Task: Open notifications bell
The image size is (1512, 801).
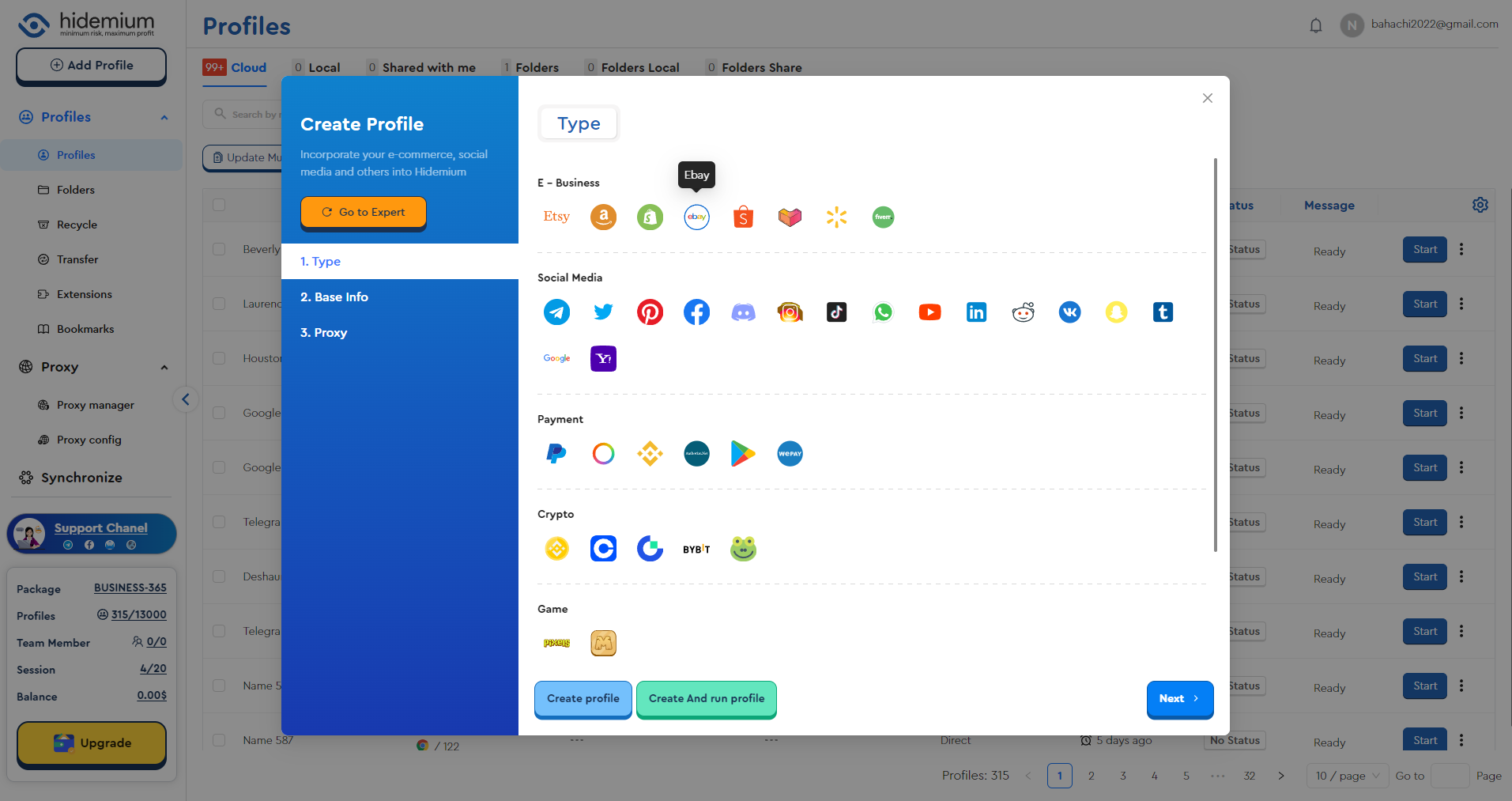Action: pos(1315,25)
